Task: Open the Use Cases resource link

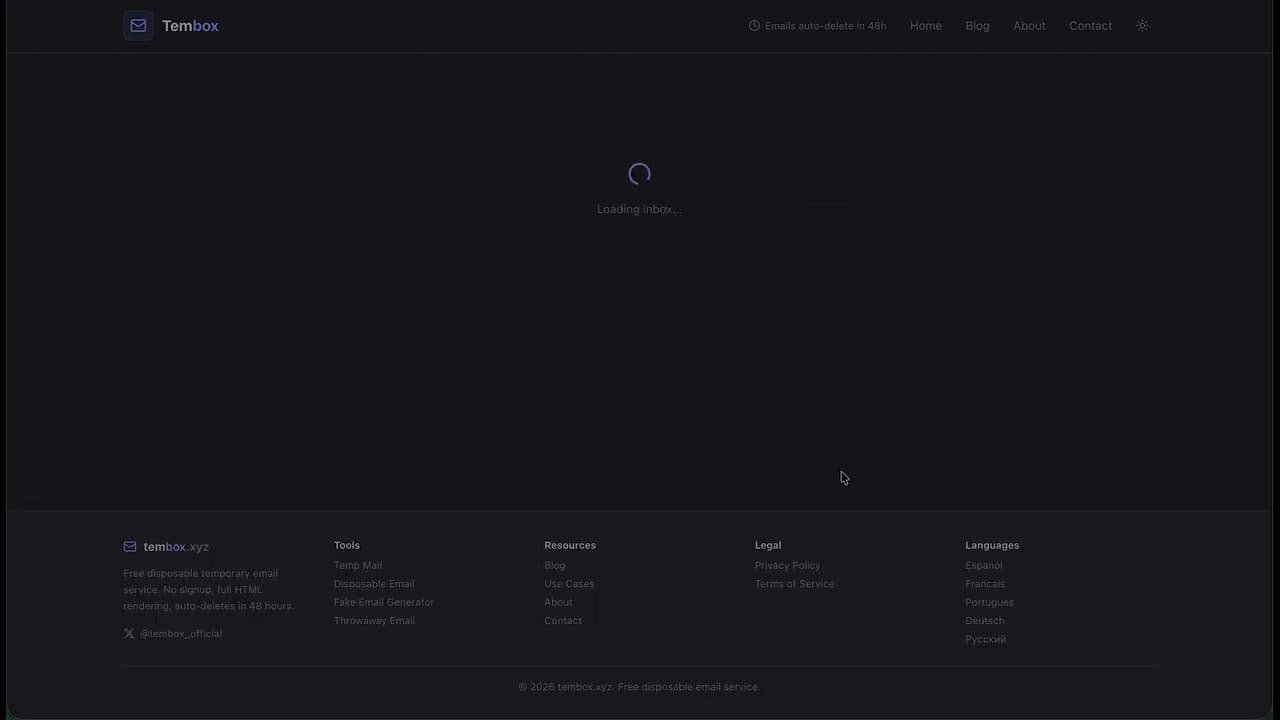Action: click(569, 583)
